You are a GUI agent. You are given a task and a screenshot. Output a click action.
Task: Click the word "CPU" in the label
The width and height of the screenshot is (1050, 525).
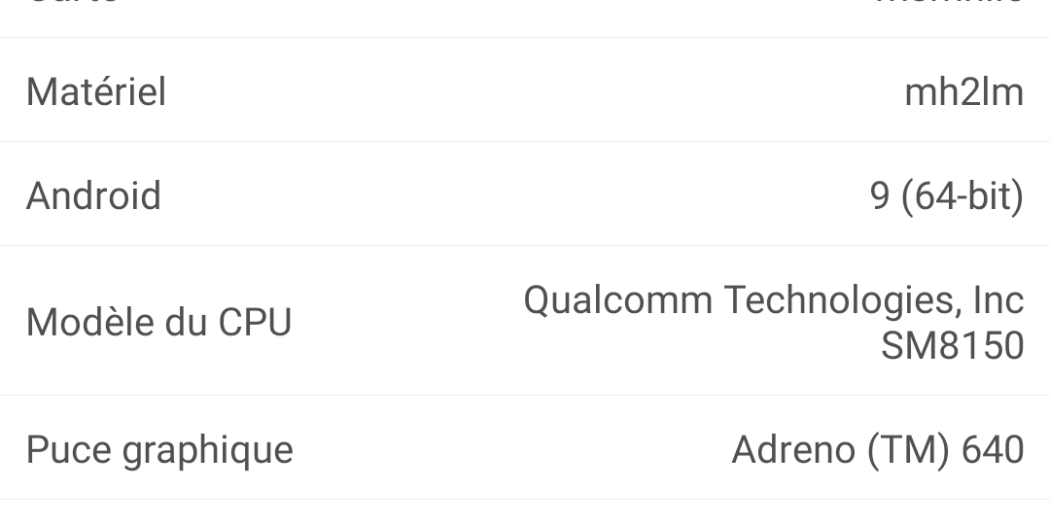pos(256,322)
